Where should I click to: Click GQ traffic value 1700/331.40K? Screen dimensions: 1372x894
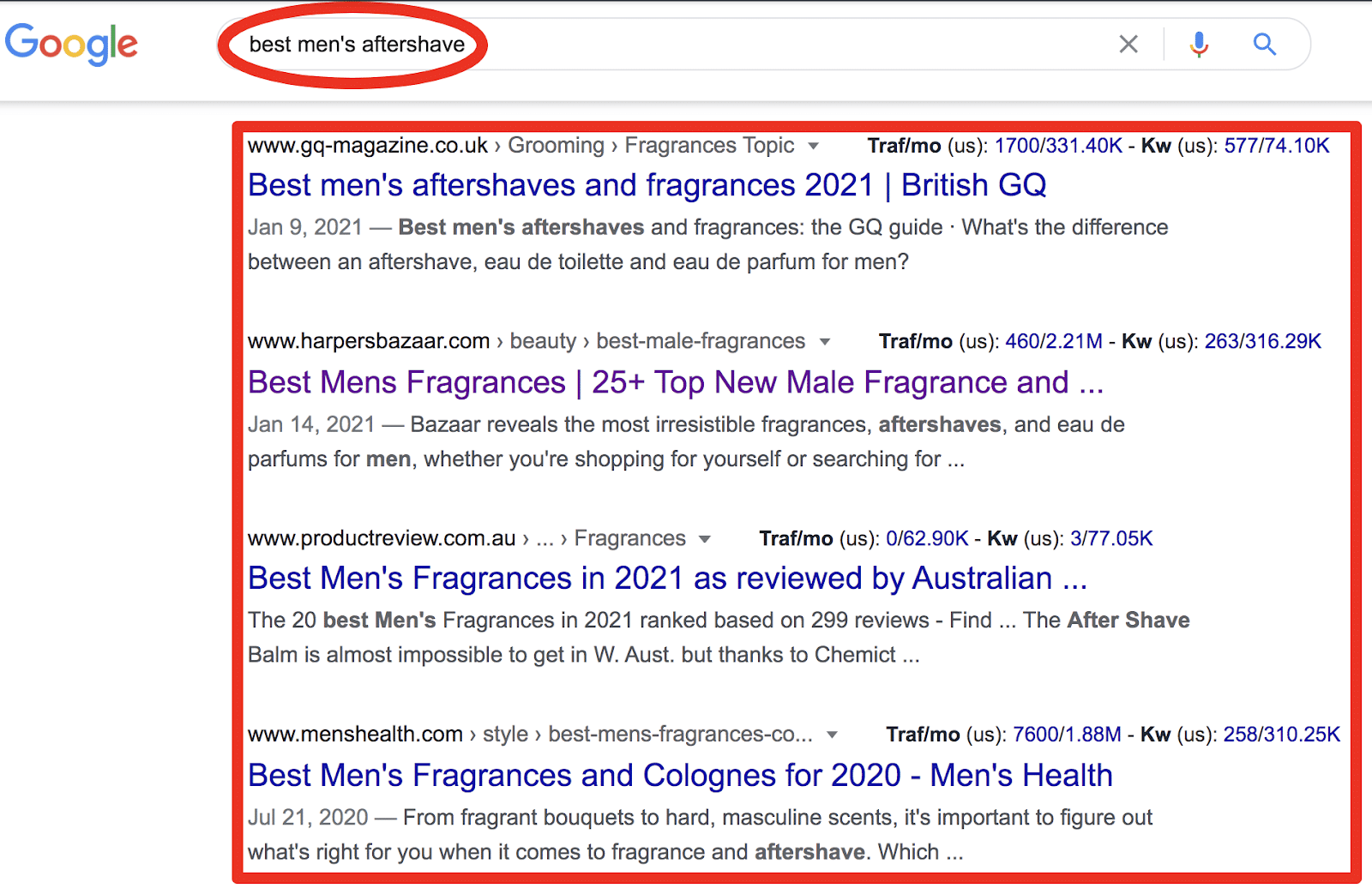click(1058, 146)
